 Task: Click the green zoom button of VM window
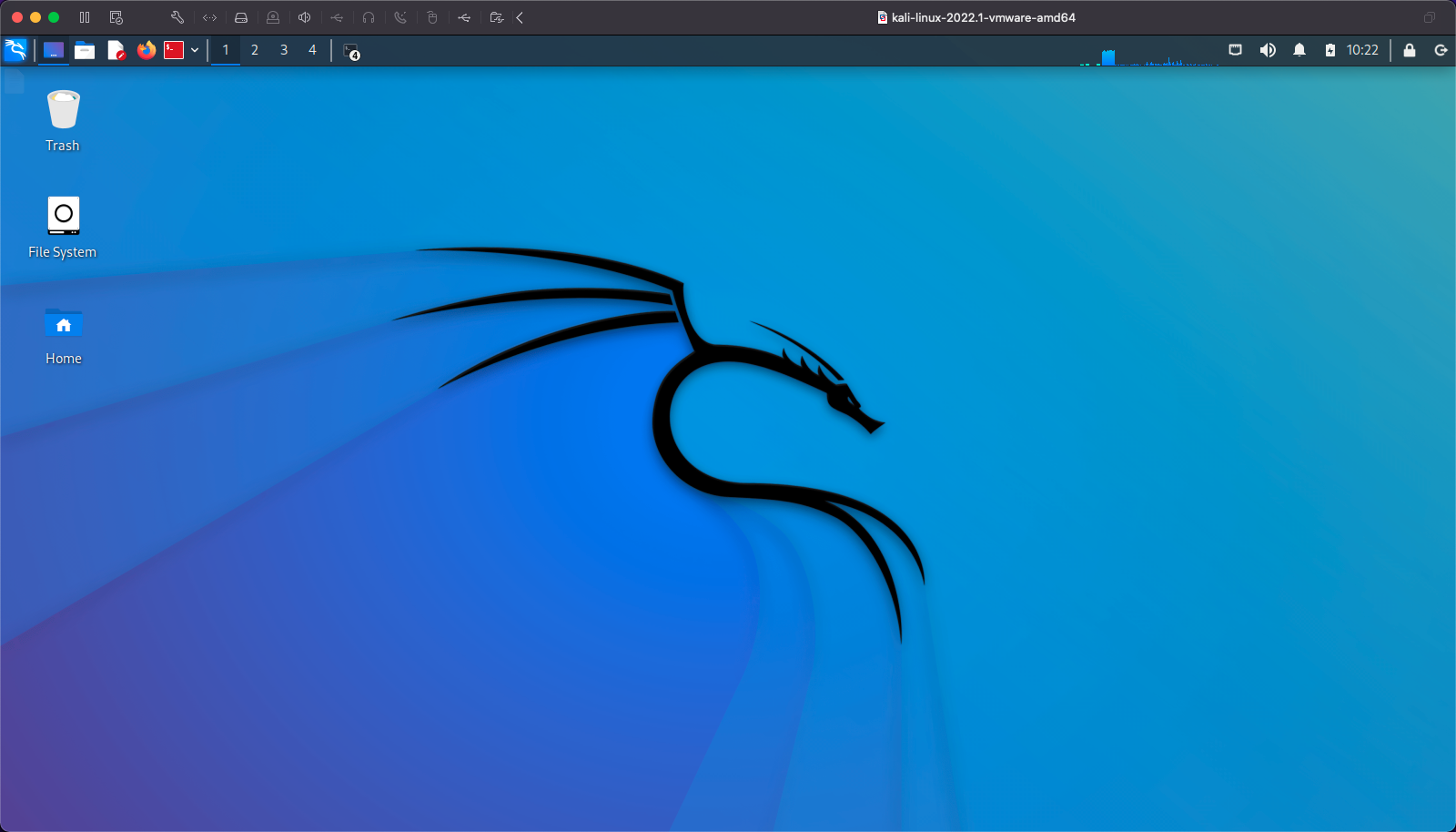tap(54, 17)
